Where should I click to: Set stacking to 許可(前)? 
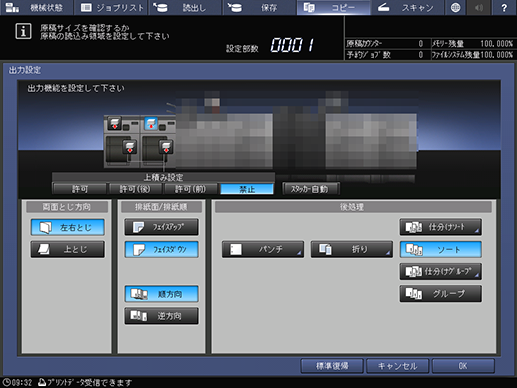tap(190, 189)
